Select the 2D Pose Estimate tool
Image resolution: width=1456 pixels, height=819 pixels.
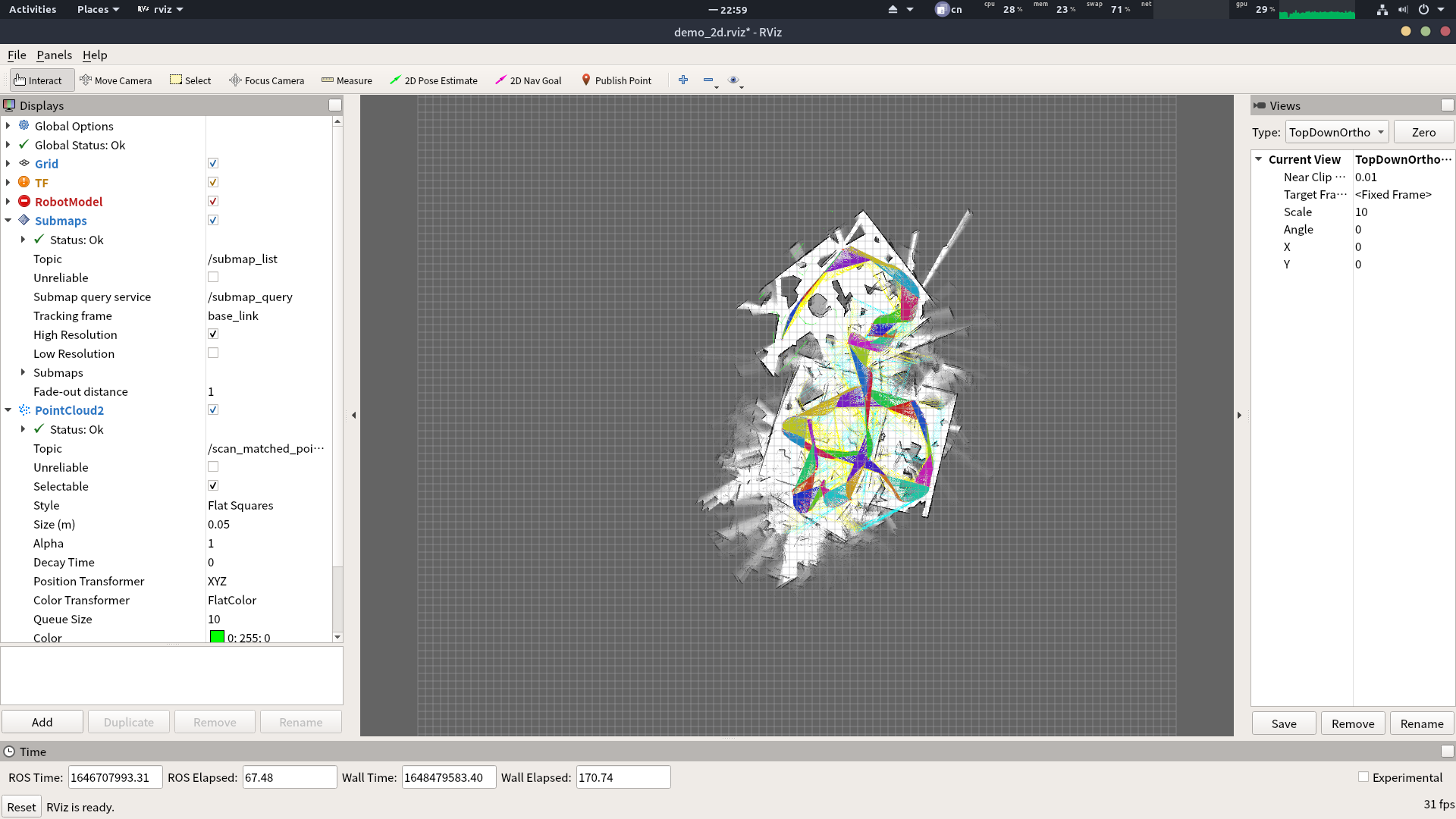point(434,80)
